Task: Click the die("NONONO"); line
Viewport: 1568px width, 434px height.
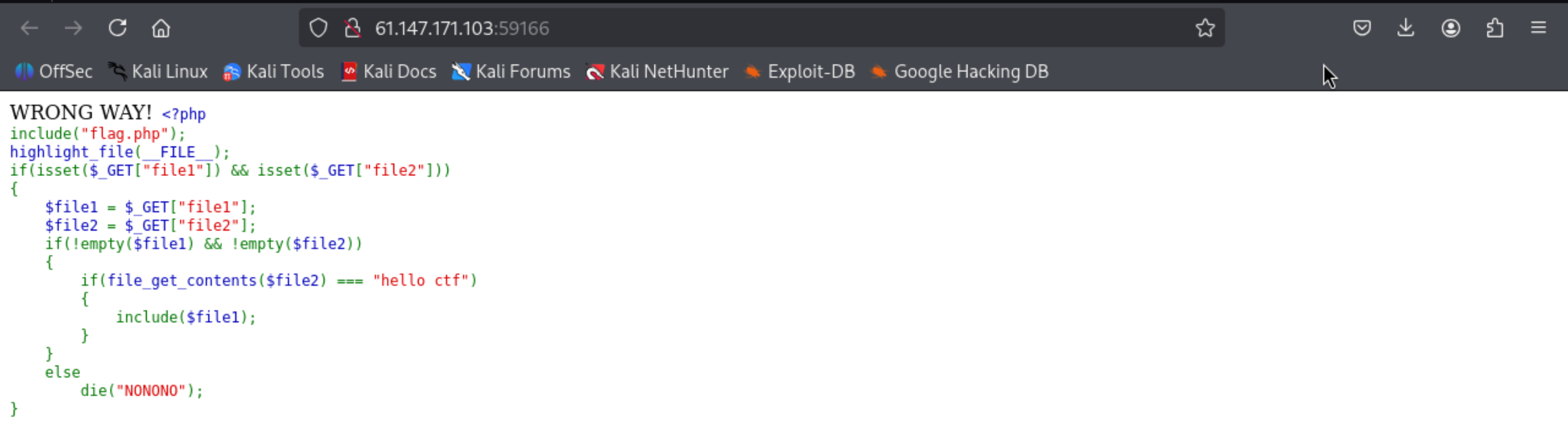Action: coord(141,390)
